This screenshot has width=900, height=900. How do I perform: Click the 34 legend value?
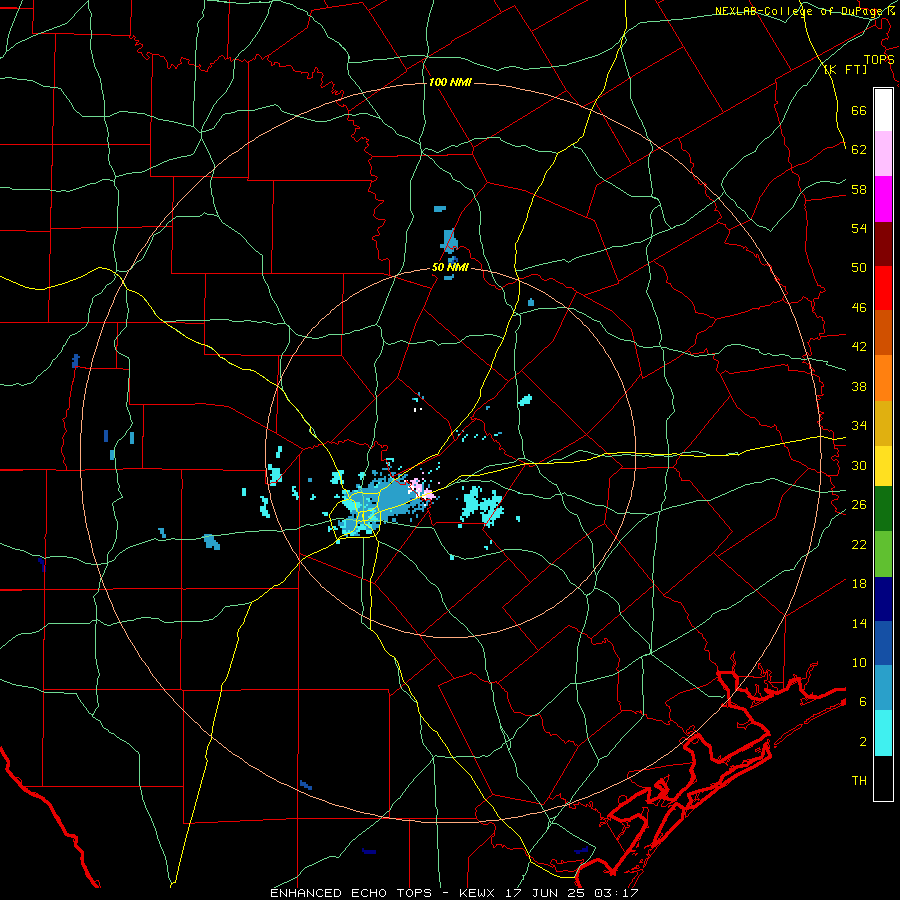pyautogui.click(x=859, y=426)
